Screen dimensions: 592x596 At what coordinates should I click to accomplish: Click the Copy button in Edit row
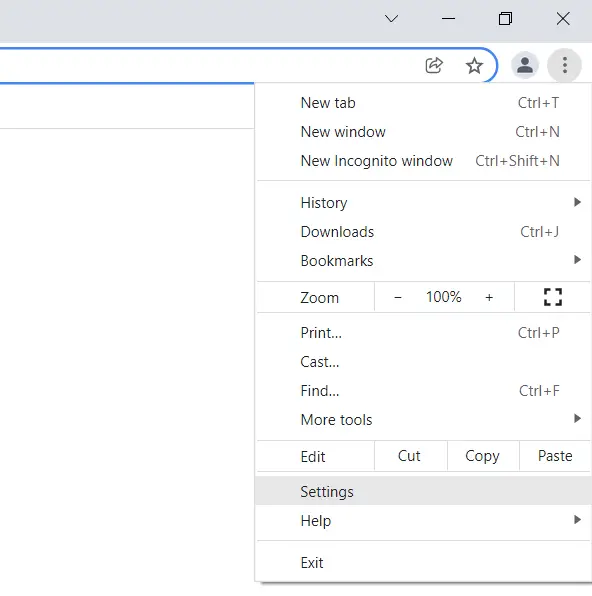(x=483, y=456)
